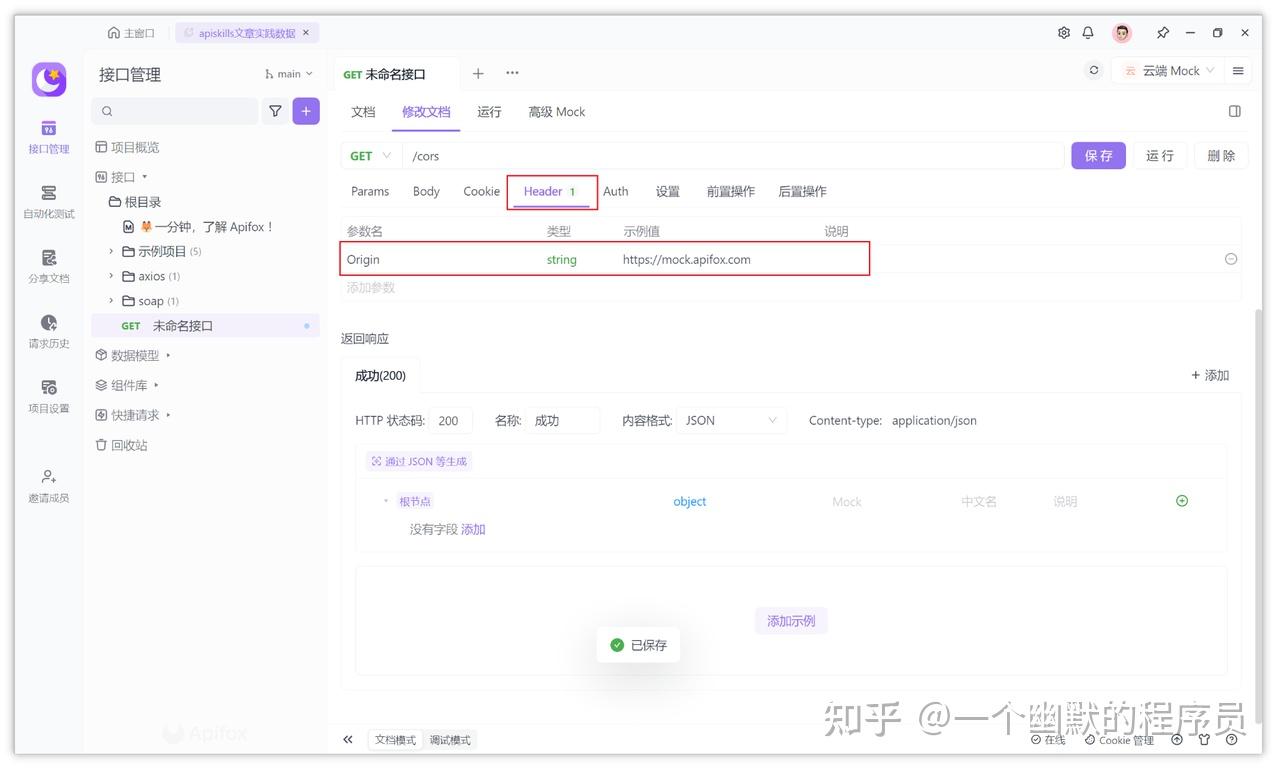Select the 调试模式 mode toggle
The height and width of the screenshot is (769, 1280).
coord(450,739)
